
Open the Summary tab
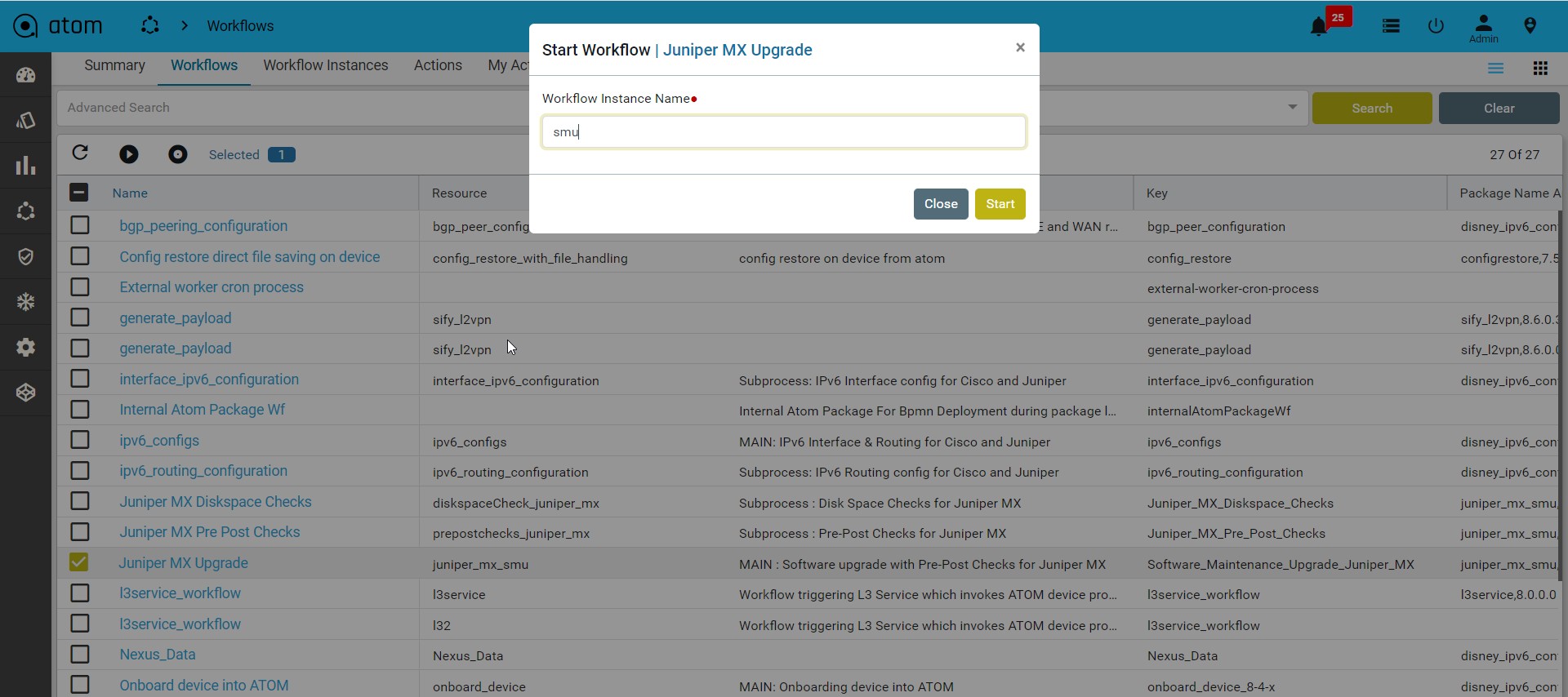(x=114, y=65)
